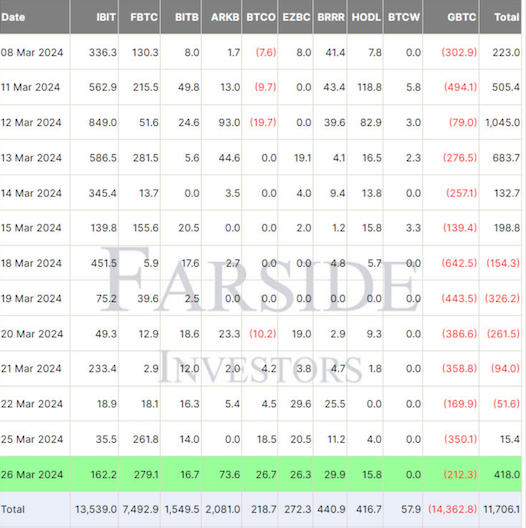Click FBTC cumulative total 7,492.9

141,509
